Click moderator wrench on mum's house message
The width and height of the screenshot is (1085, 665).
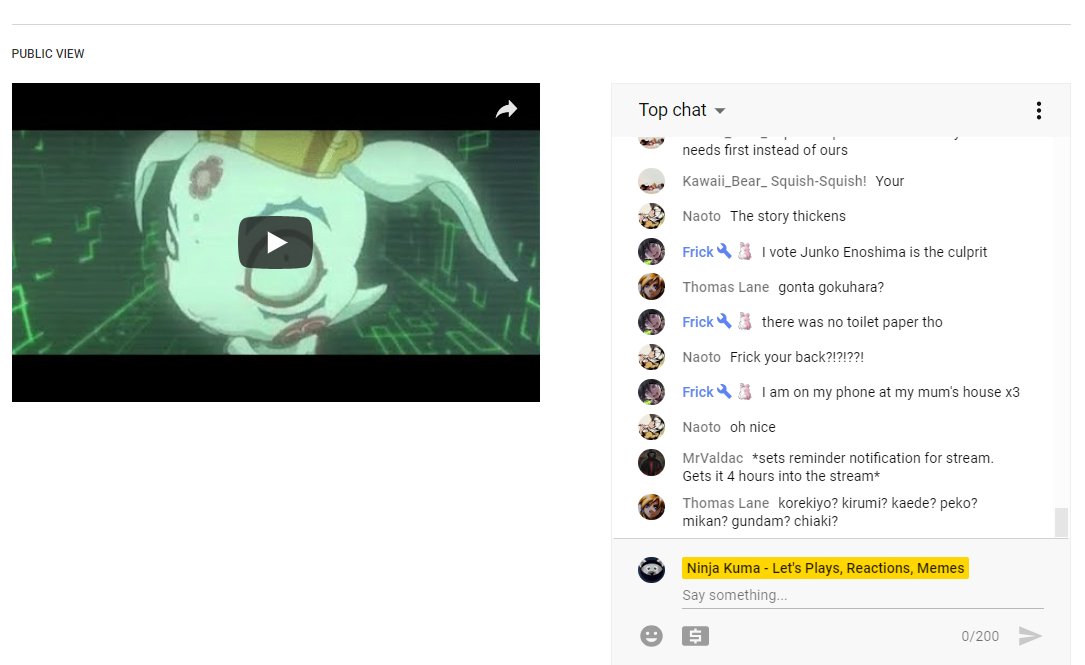point(724,391)
